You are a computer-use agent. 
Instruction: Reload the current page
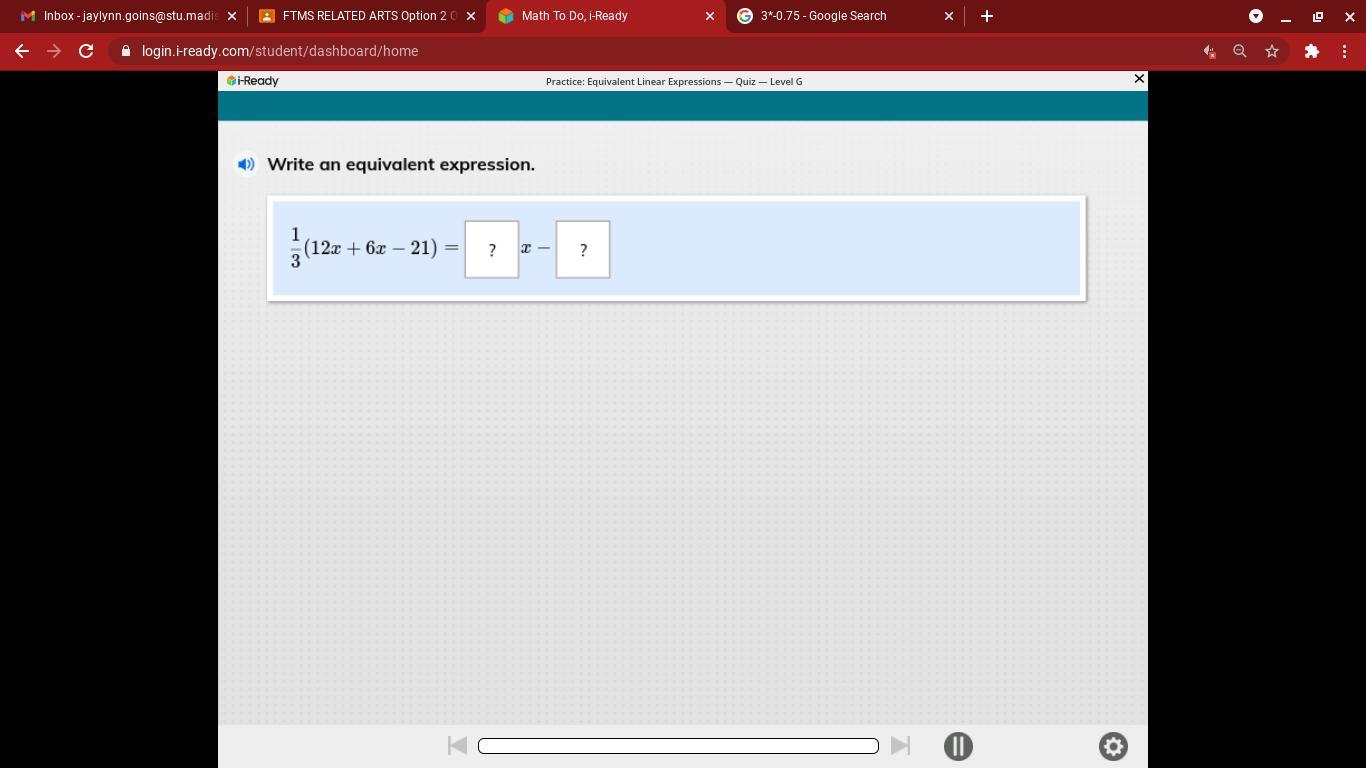pyautogui.click(x=86, y=51)
